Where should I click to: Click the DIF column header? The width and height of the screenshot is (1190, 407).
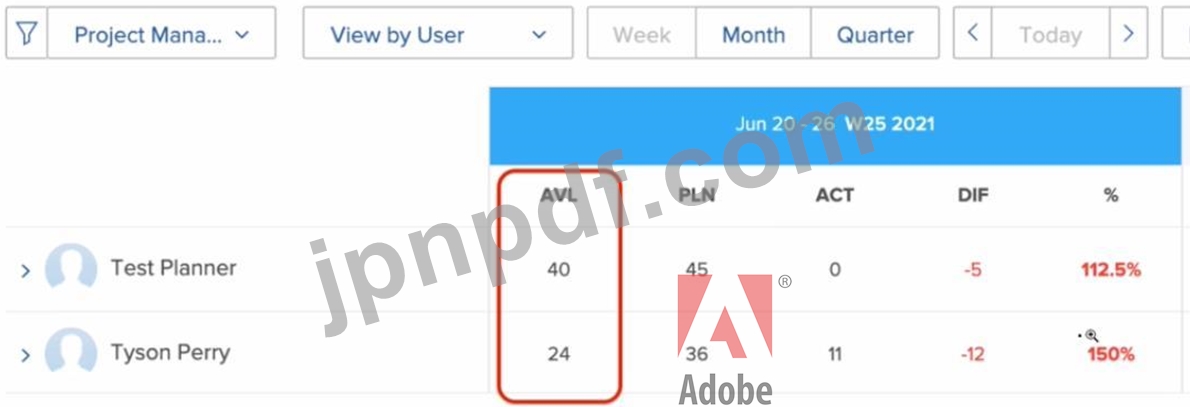(973, 195)
